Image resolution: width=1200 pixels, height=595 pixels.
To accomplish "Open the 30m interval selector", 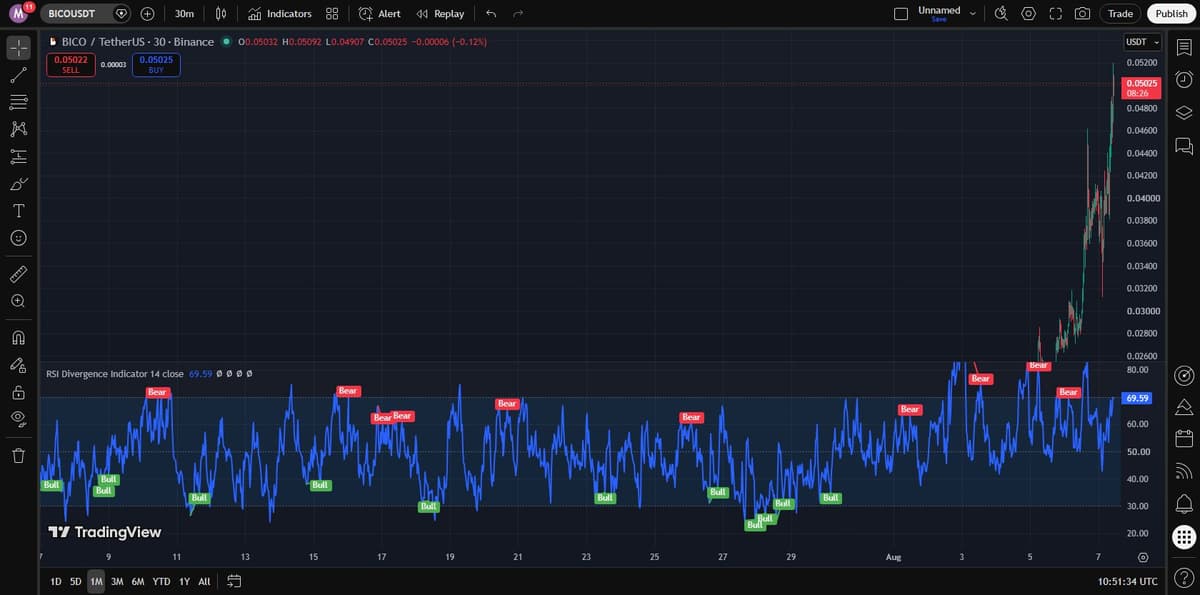I will tap(184, 14).
